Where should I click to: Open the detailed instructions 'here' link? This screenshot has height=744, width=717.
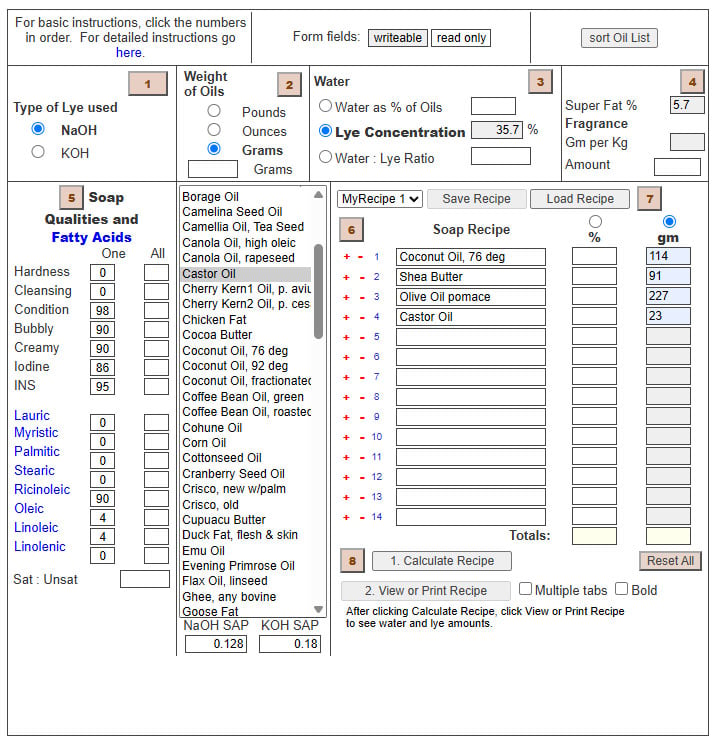click(129, 53)
